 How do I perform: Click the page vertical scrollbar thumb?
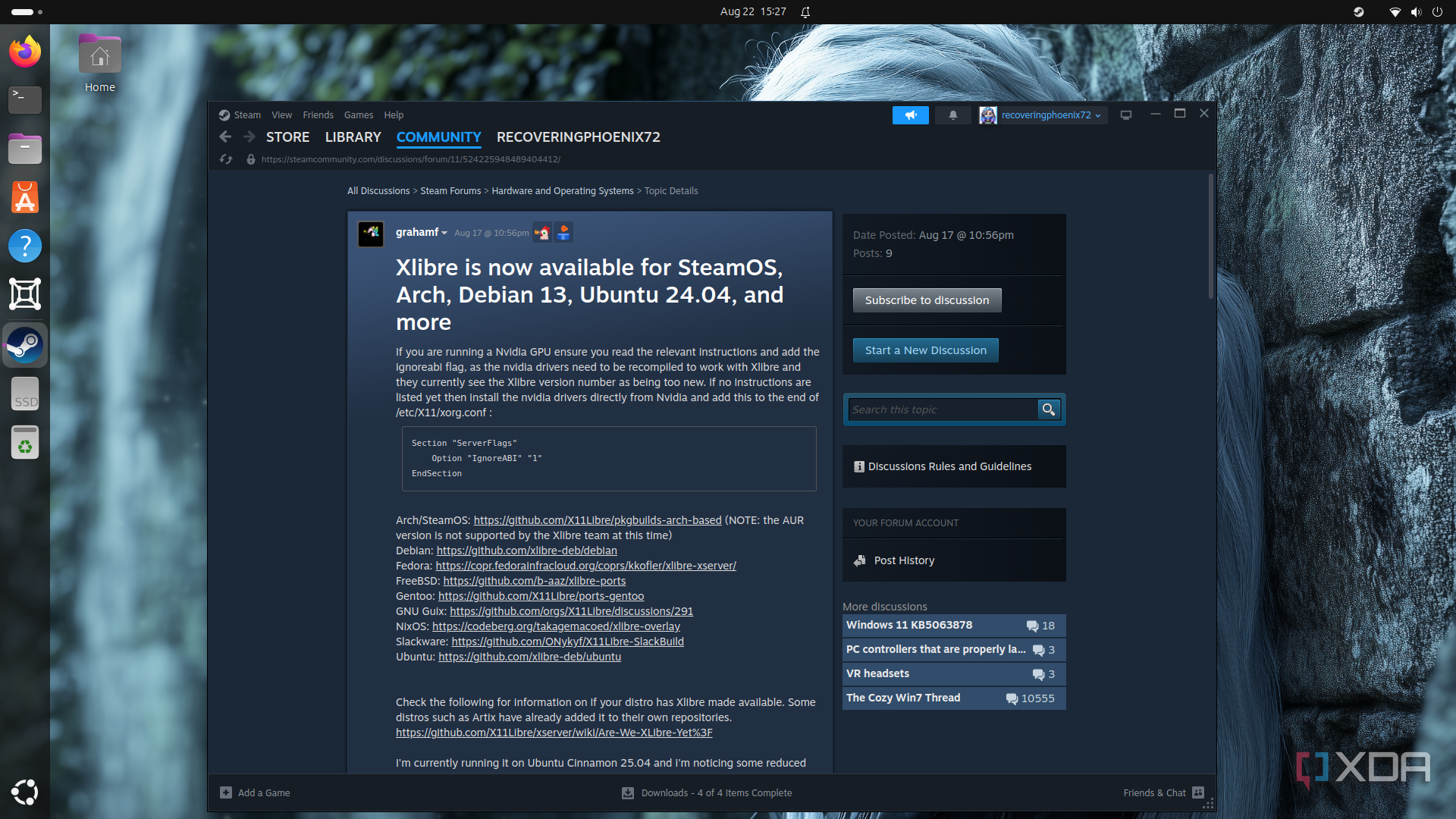(x=1211, y=237)
